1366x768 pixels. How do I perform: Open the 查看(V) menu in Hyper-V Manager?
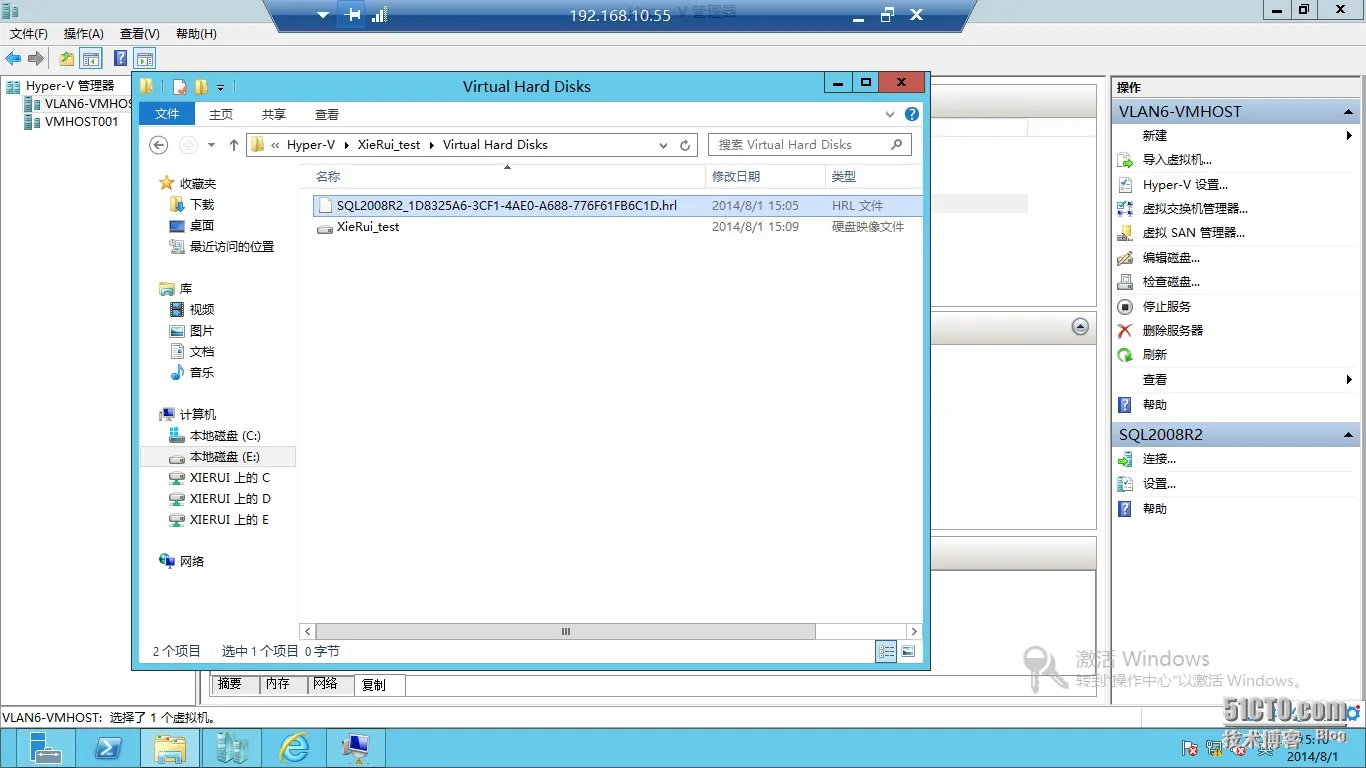pyautogui.click(x=140, y=34)
